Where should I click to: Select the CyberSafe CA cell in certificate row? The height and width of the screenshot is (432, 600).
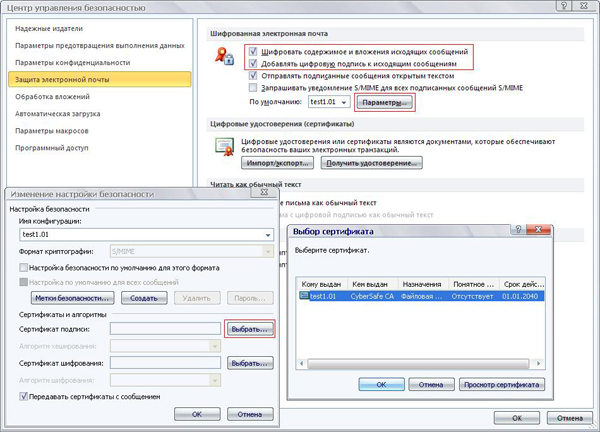click(x=372, y=296)
